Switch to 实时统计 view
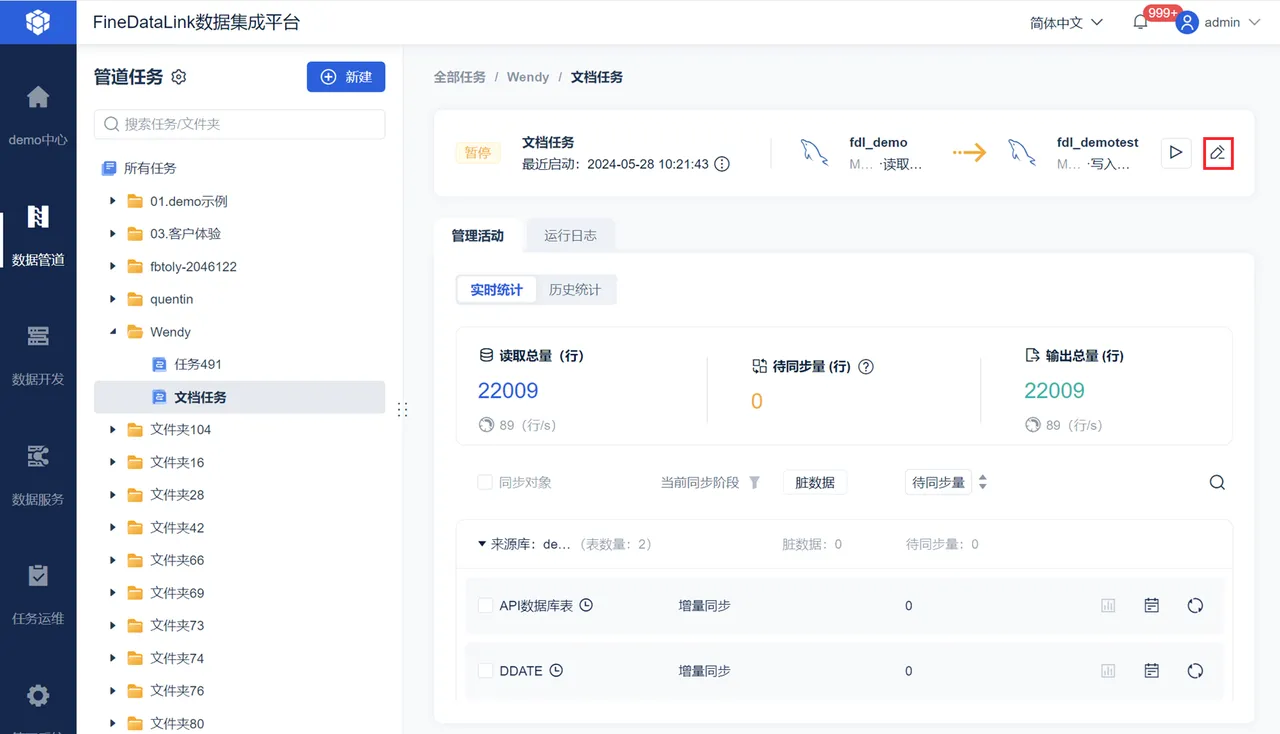The image size is (1280, 734). pyautogui.click(x=496, y=290)
